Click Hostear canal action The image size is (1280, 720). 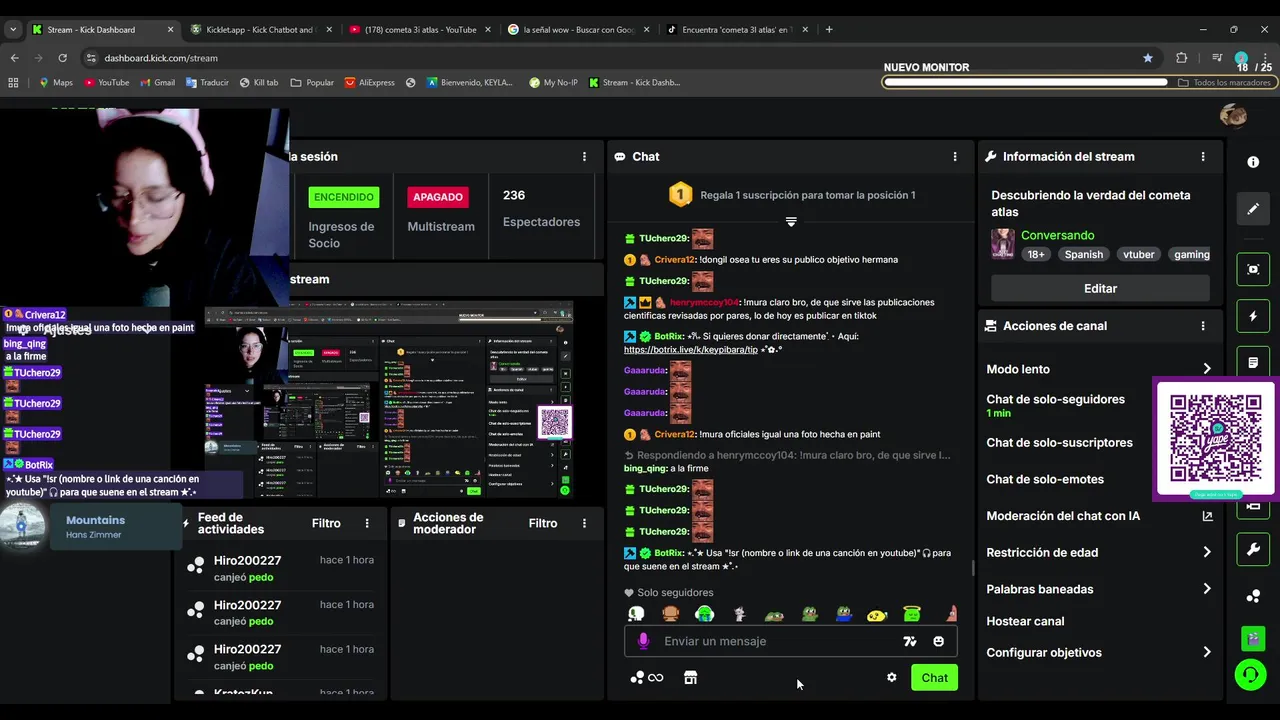pos(1025,621)
